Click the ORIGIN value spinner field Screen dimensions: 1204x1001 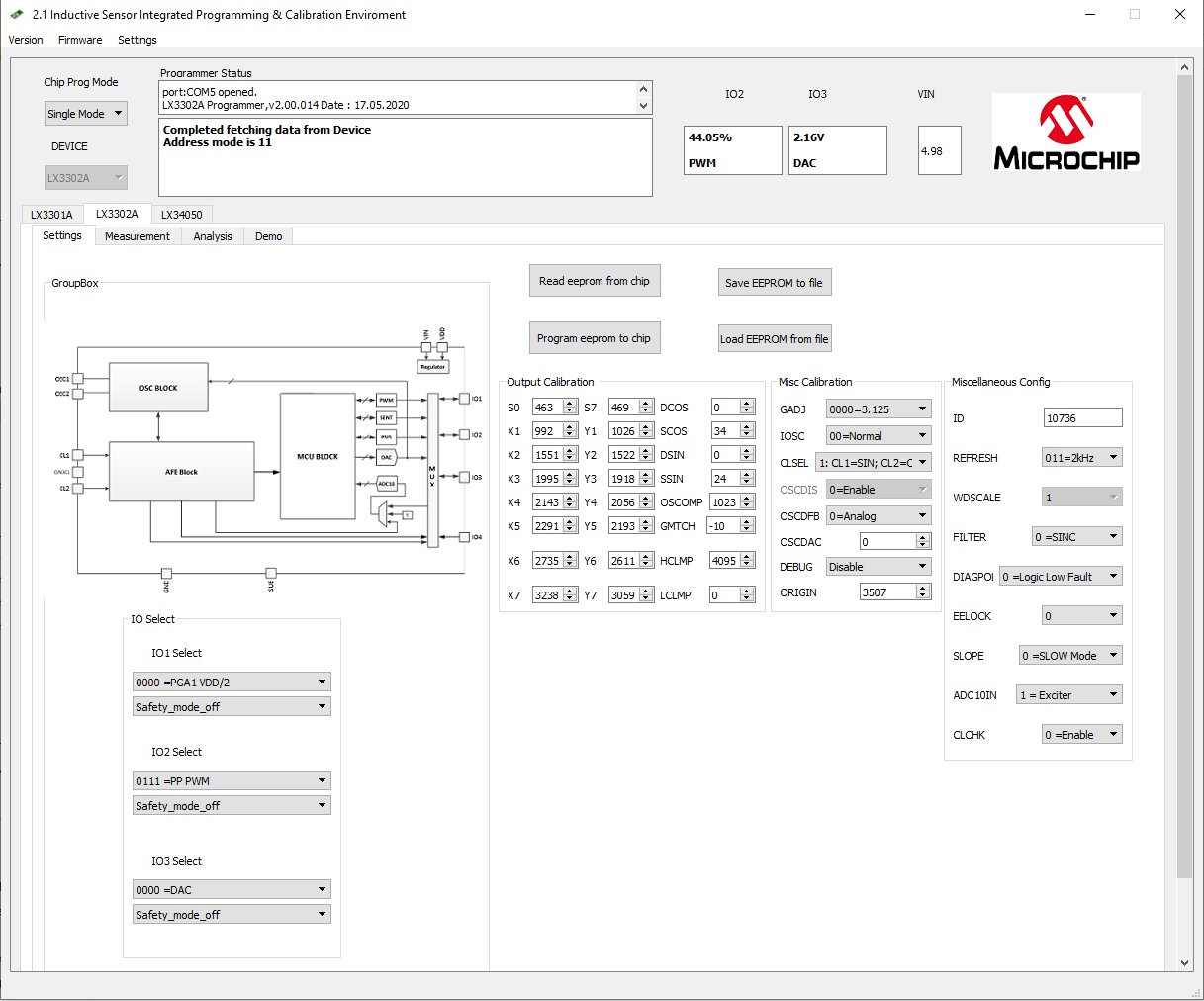[x=887, y=592]
